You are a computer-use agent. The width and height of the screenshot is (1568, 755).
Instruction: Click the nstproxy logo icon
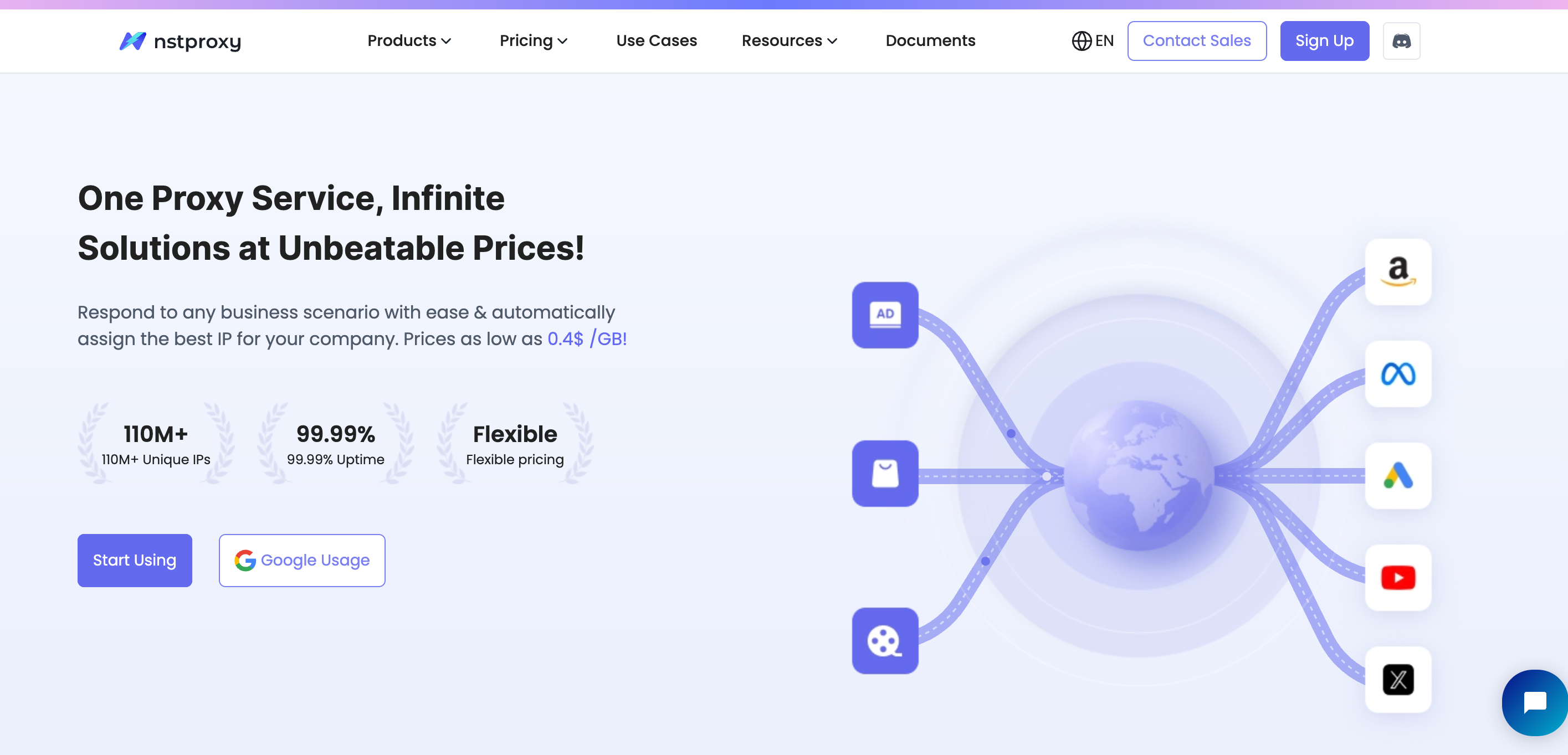(x=132, y=41)
